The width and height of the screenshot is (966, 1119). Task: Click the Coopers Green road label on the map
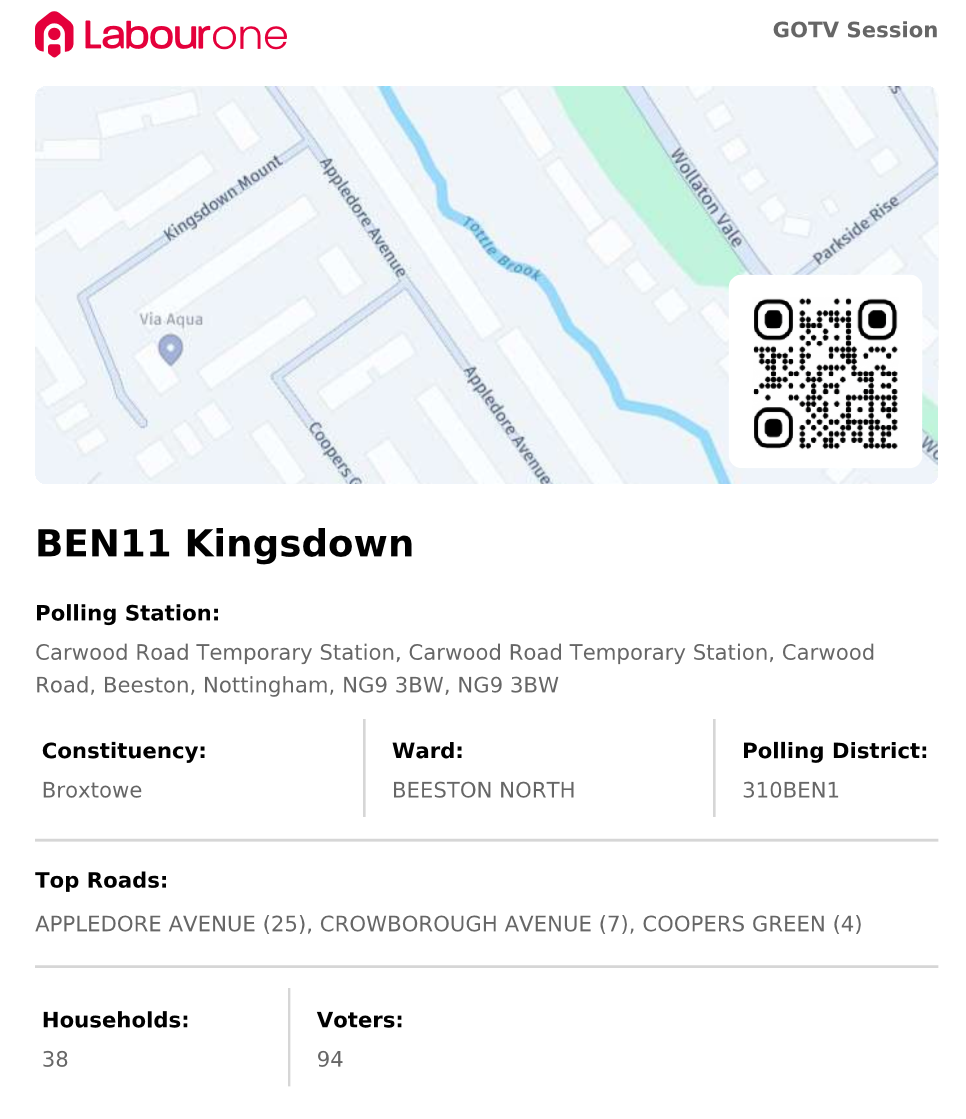[333, 452]
